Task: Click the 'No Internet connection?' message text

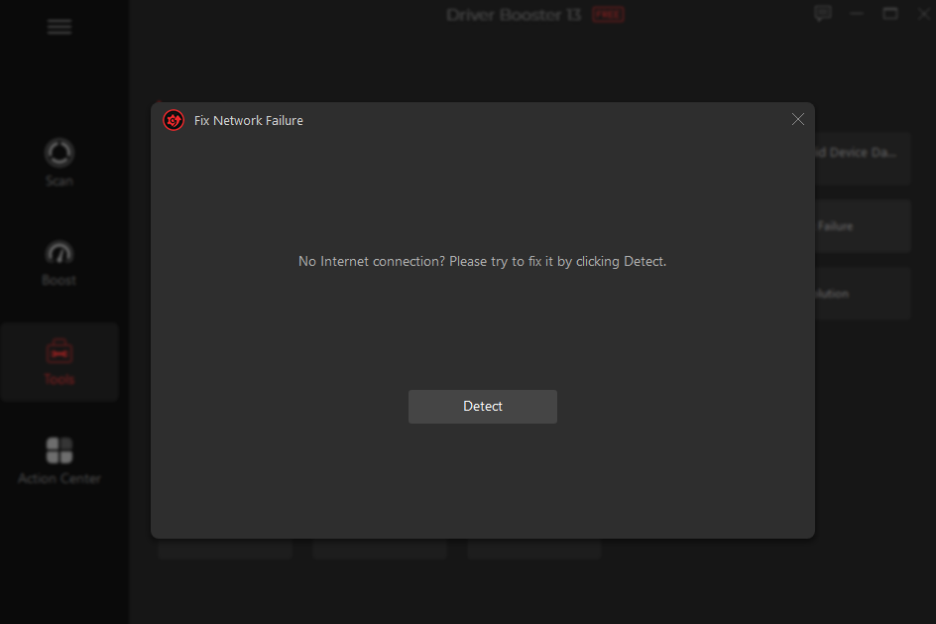Action: coord(482,262)
